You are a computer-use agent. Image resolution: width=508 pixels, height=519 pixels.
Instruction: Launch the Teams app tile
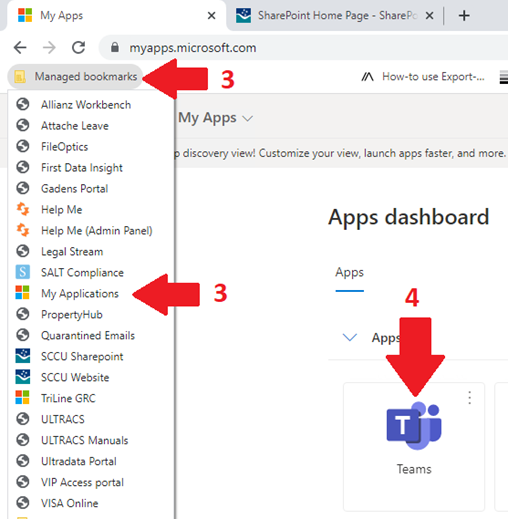point(414,447)
